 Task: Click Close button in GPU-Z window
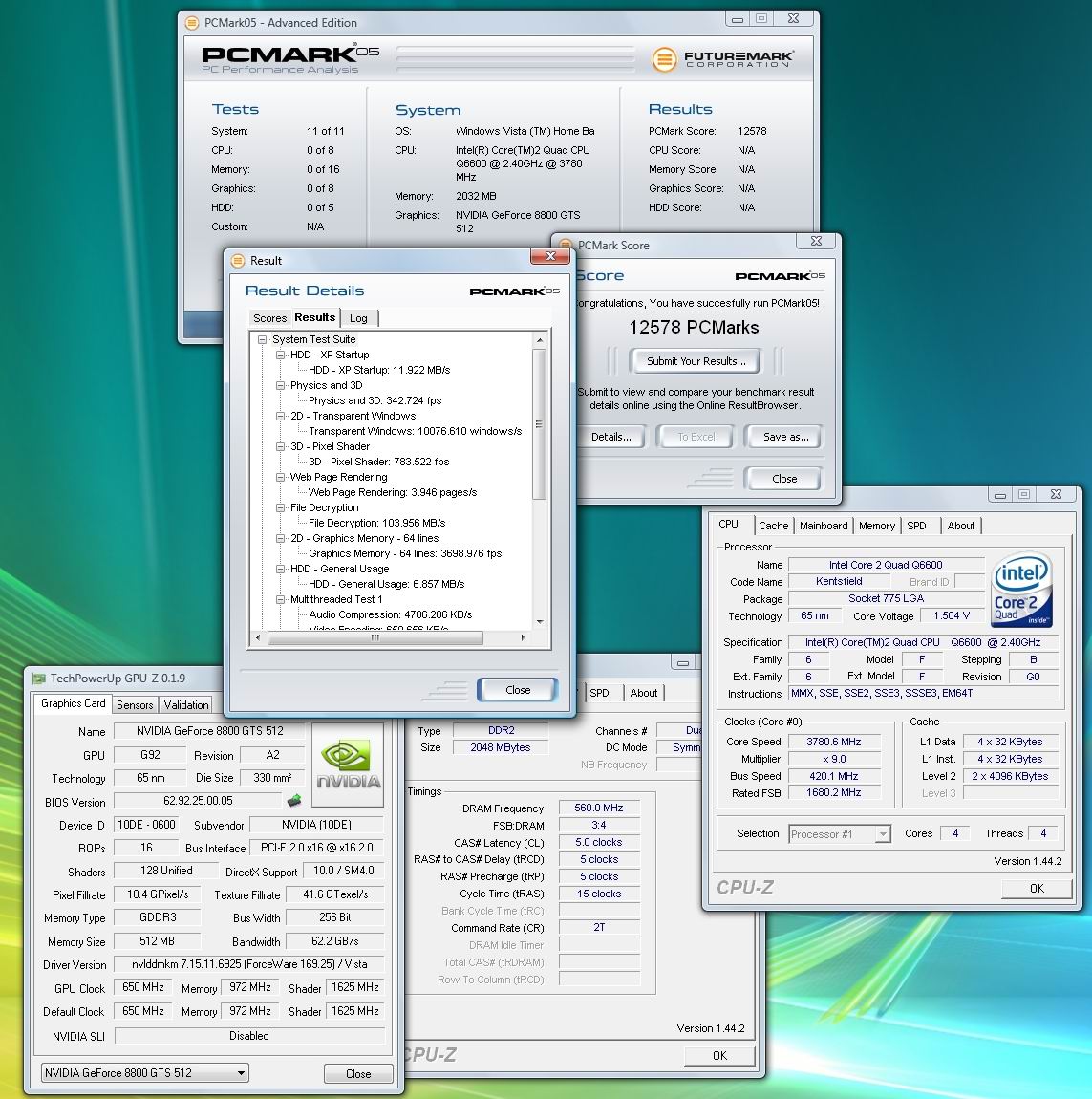coord(357,1074)
